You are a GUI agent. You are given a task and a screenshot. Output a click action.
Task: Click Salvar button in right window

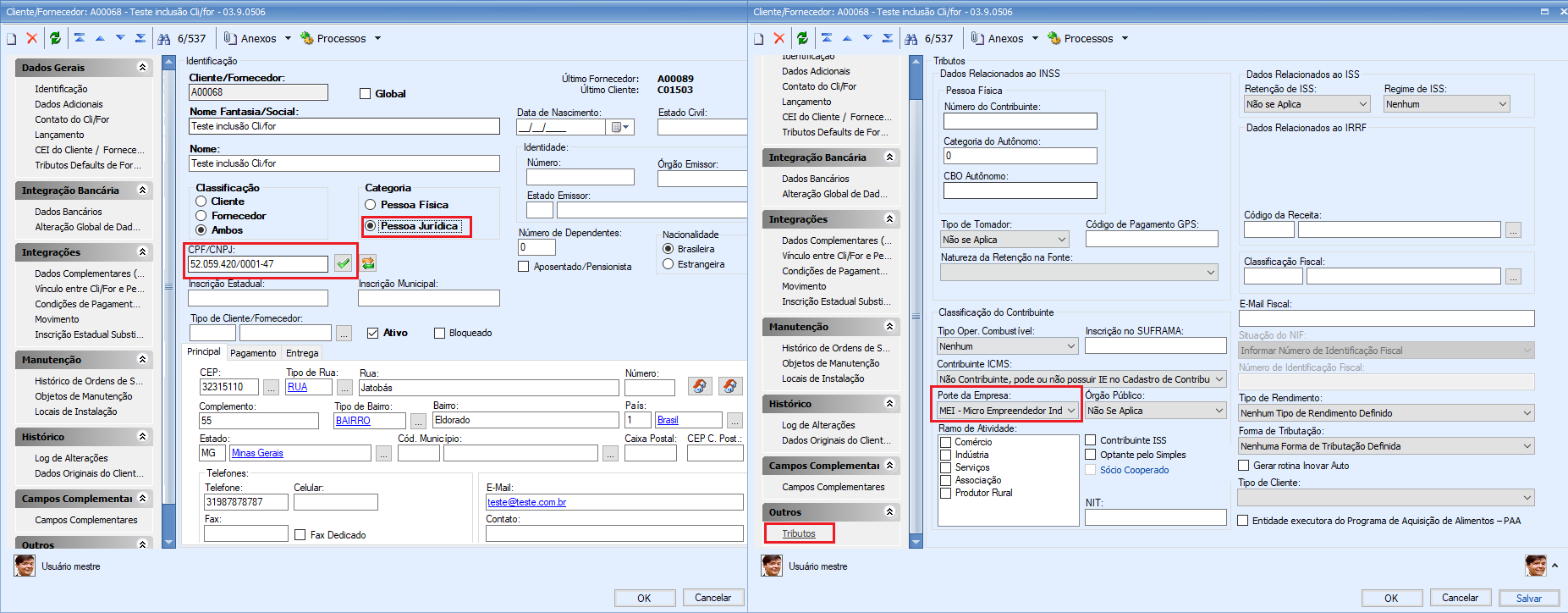pos(1528,598)
